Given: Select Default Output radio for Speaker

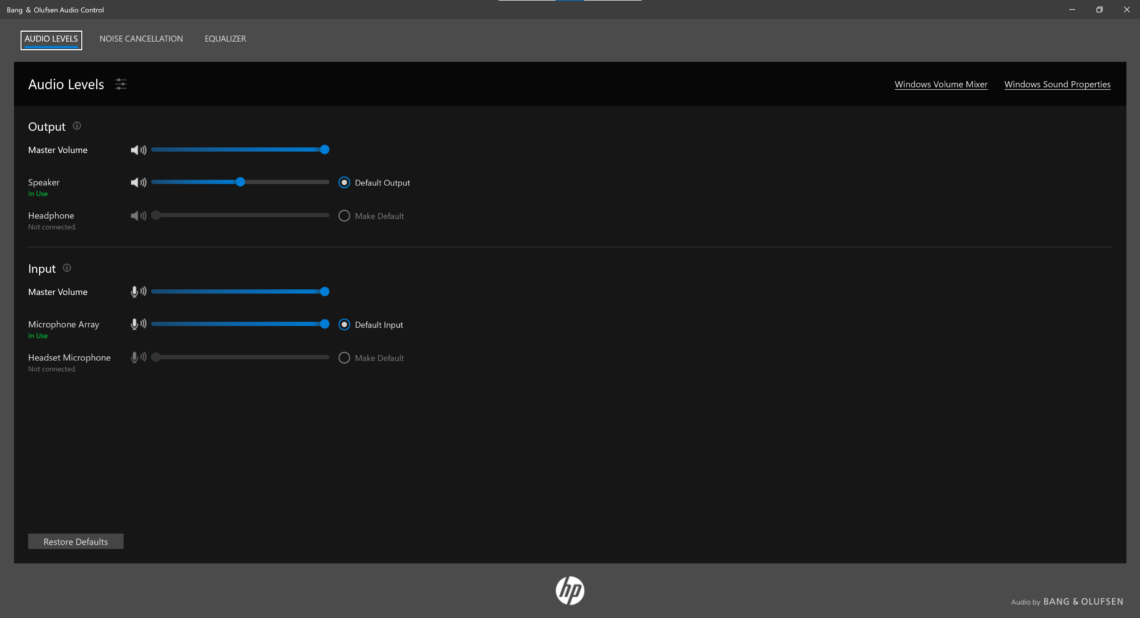Looking at the screenshot, I should [344, 183].
